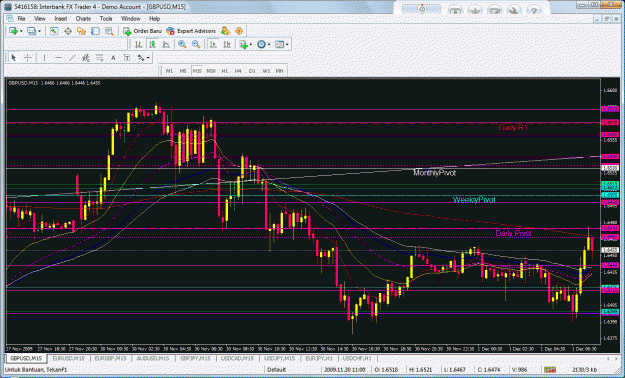Zoom out of the chart
This screenshot has height=378, width=625.
tap(196, 45)
